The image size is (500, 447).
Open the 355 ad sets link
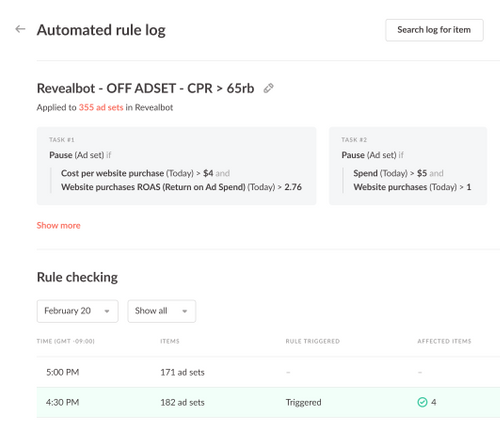tap(101, 107)
